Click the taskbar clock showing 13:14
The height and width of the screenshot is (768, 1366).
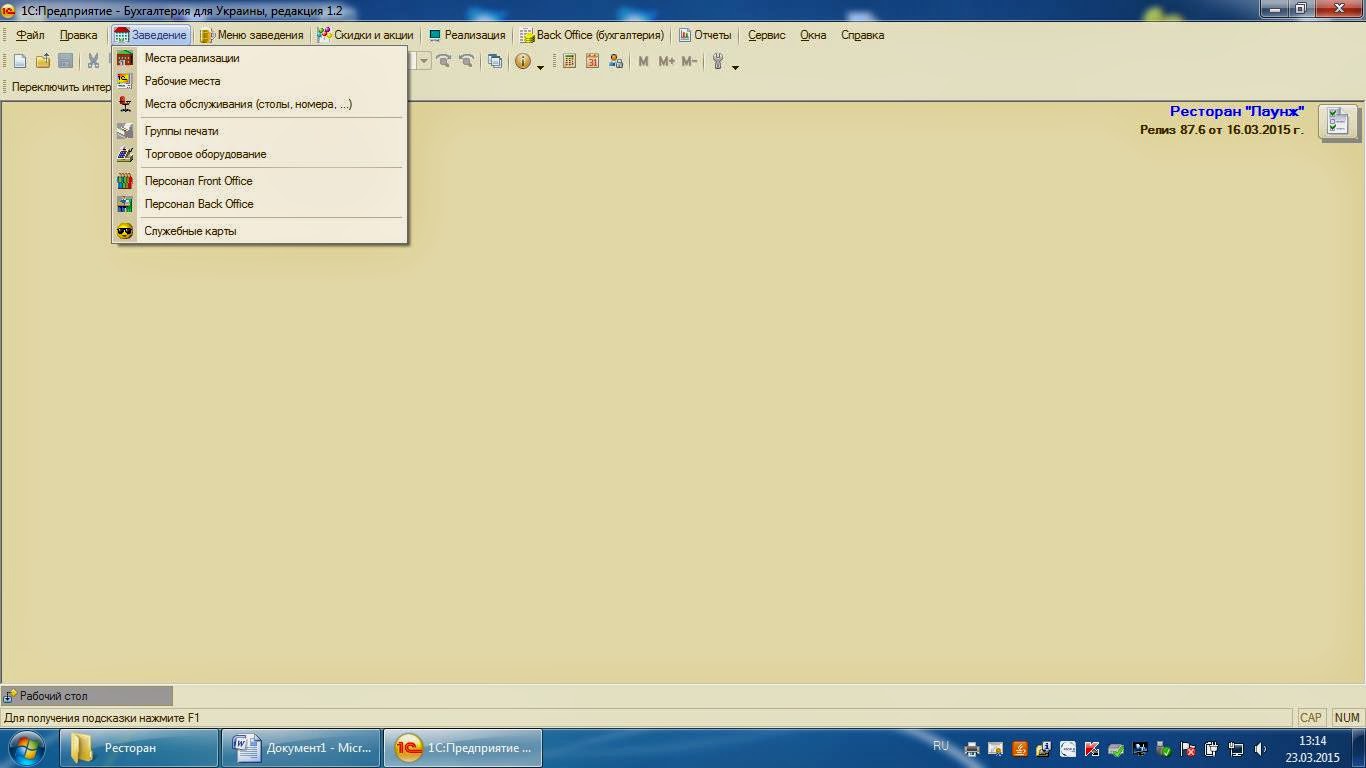[1312, 749]
